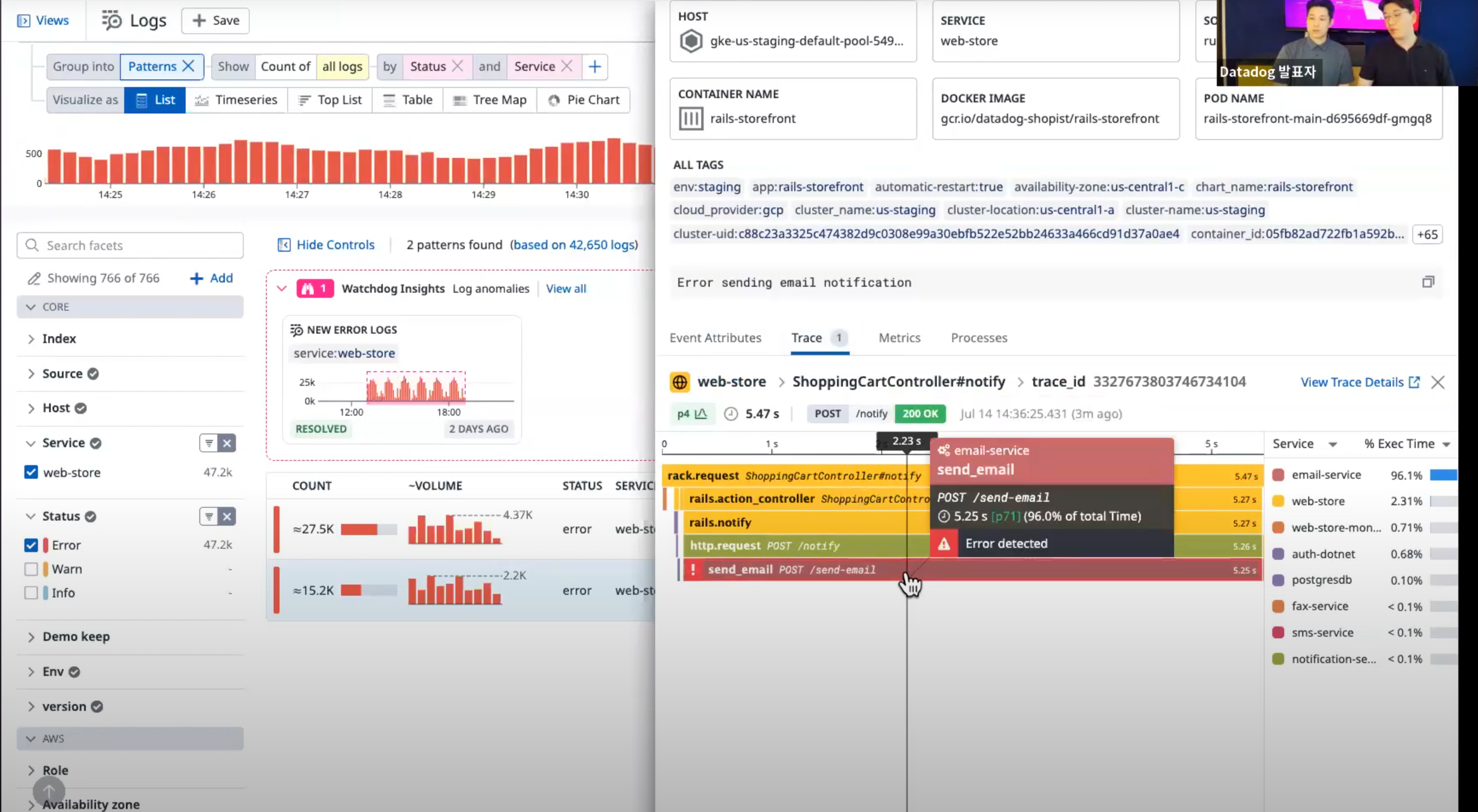
Task: Select List visualization
Action: point(155,100)
